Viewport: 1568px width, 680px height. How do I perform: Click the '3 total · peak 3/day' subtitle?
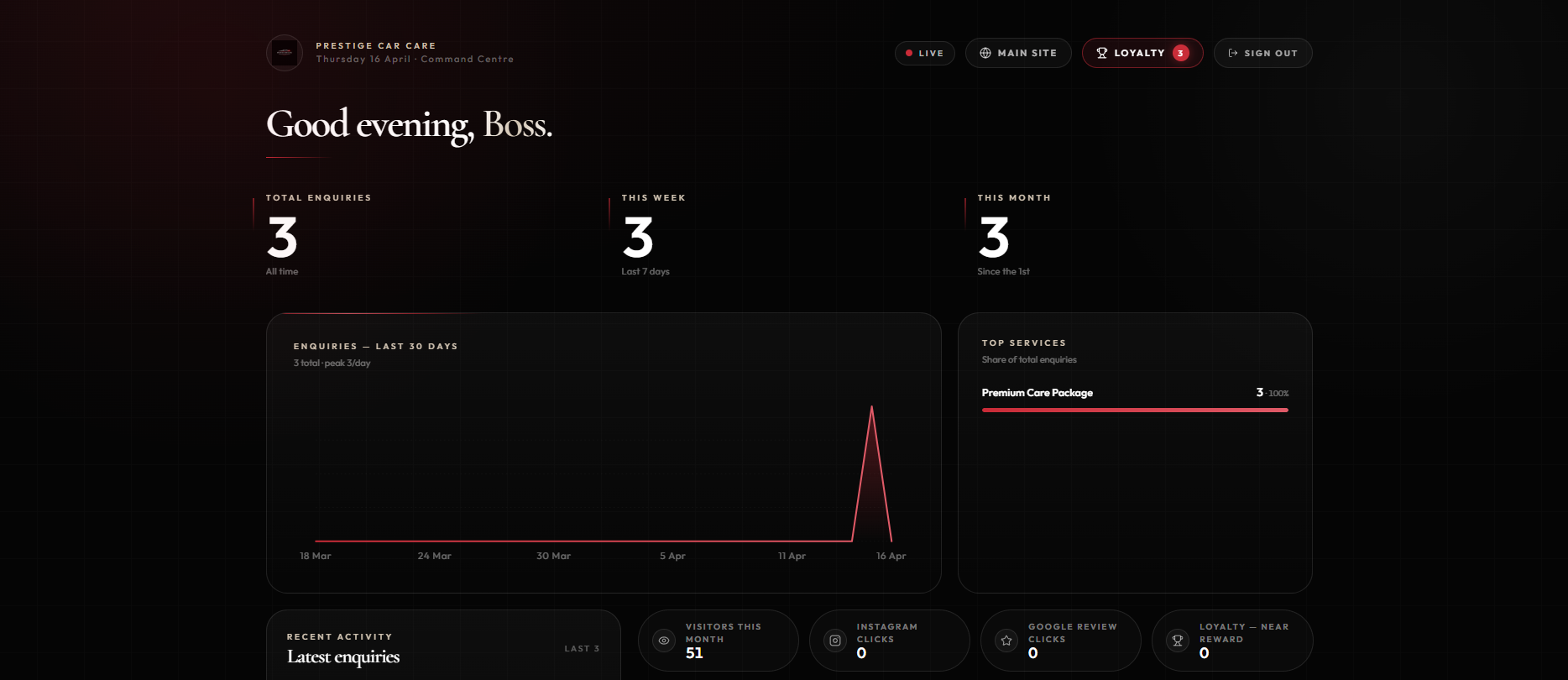tap(332, 363)
